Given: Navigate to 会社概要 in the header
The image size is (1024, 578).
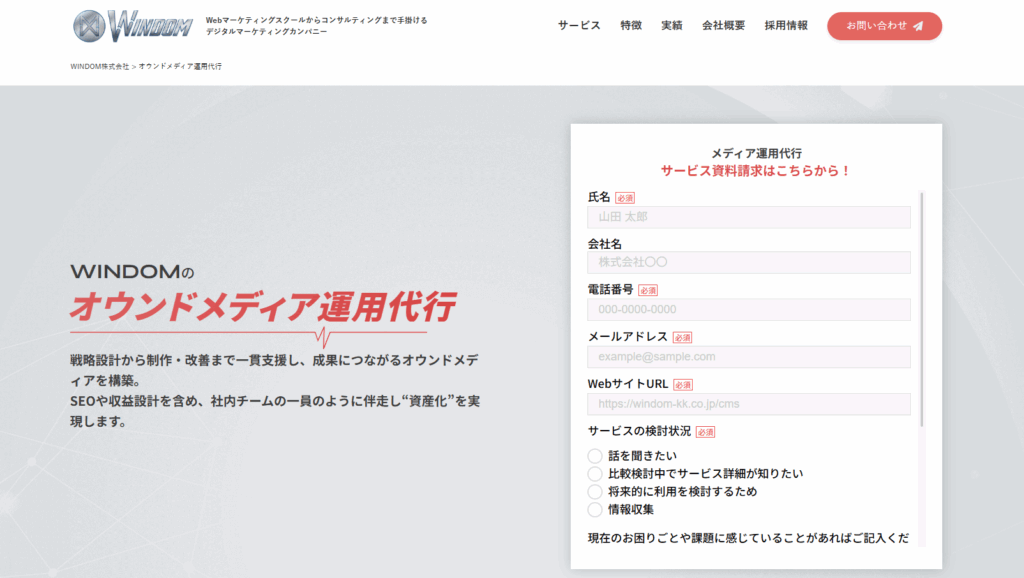Looking at the screenshot, I should click(723, 26).
